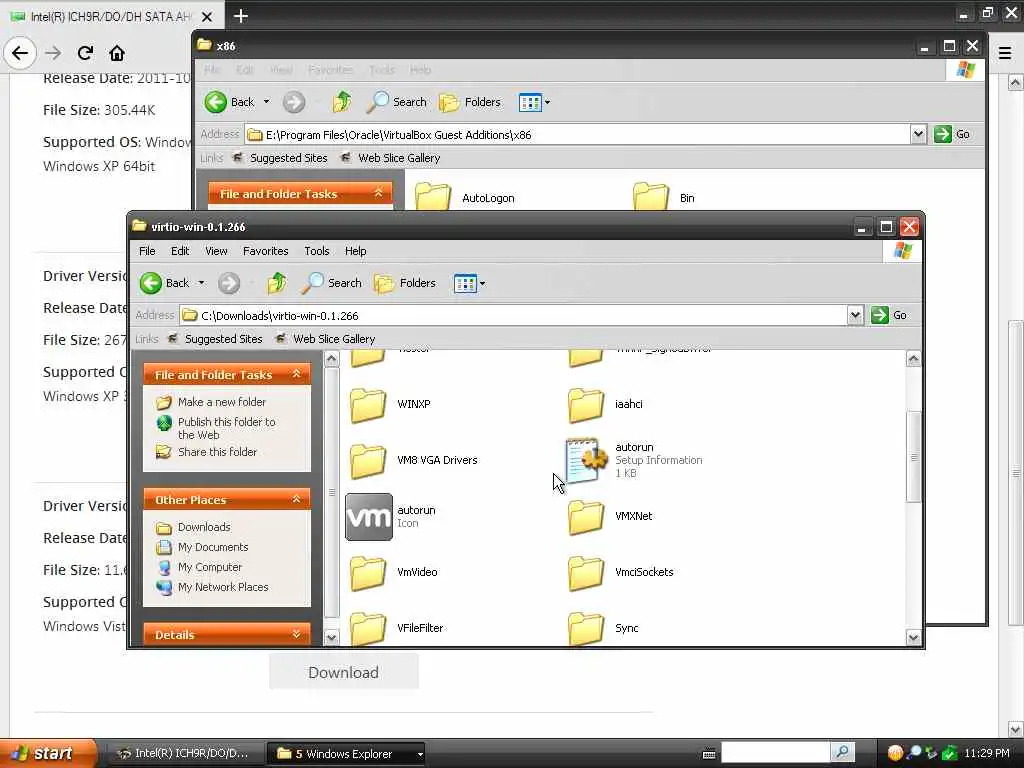Click scroll down arrow of task pane
1024x768 pixels.
pos(332,637)
